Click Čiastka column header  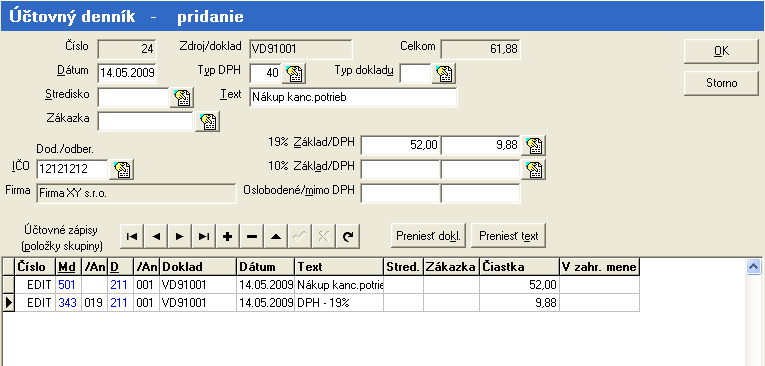pos(519,267)
